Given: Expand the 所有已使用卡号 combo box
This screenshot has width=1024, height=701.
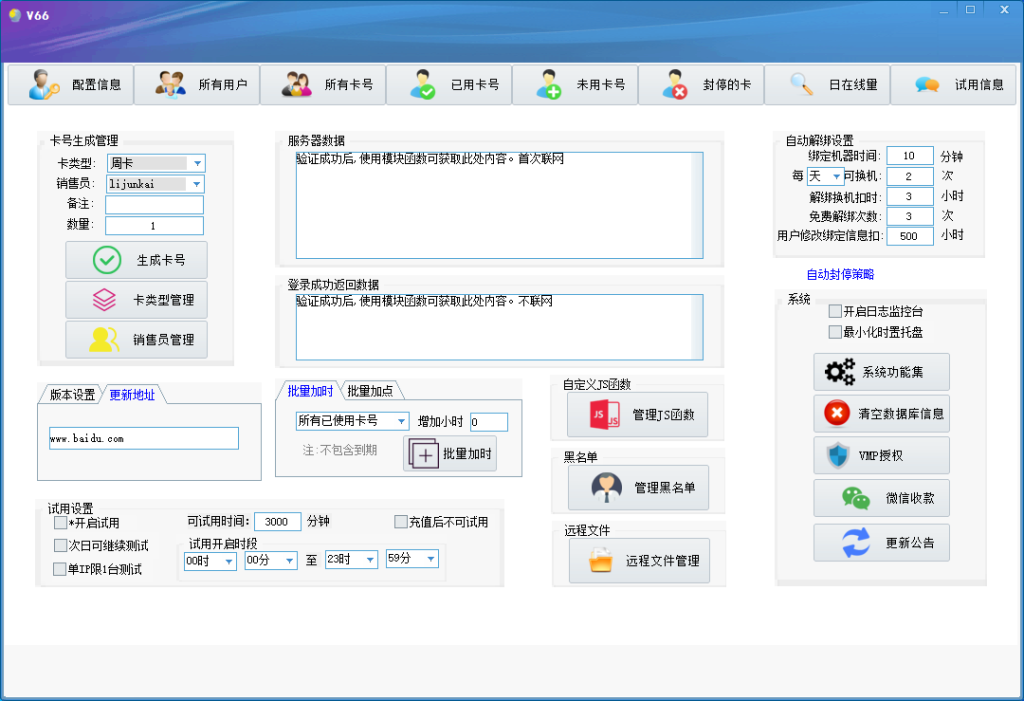Looking at the screenshot, I should click(x=352, y=421).
